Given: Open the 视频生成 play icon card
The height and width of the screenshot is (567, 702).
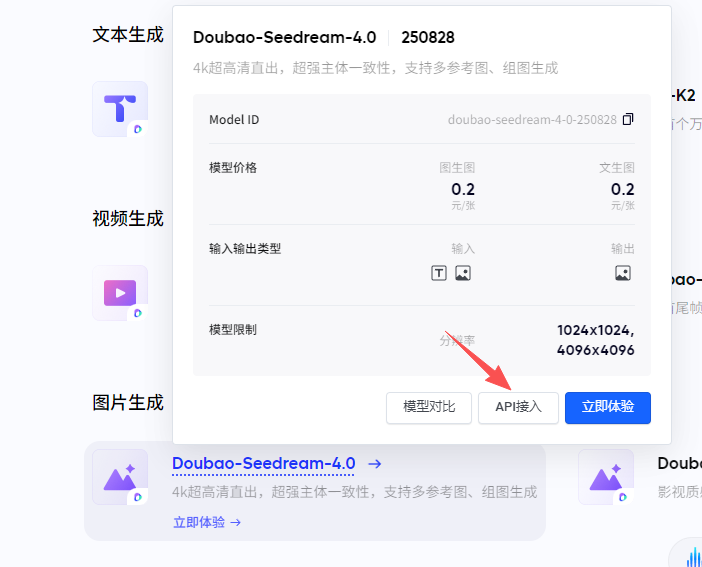Looking at the screenshot, I should (x=120, y=293).
